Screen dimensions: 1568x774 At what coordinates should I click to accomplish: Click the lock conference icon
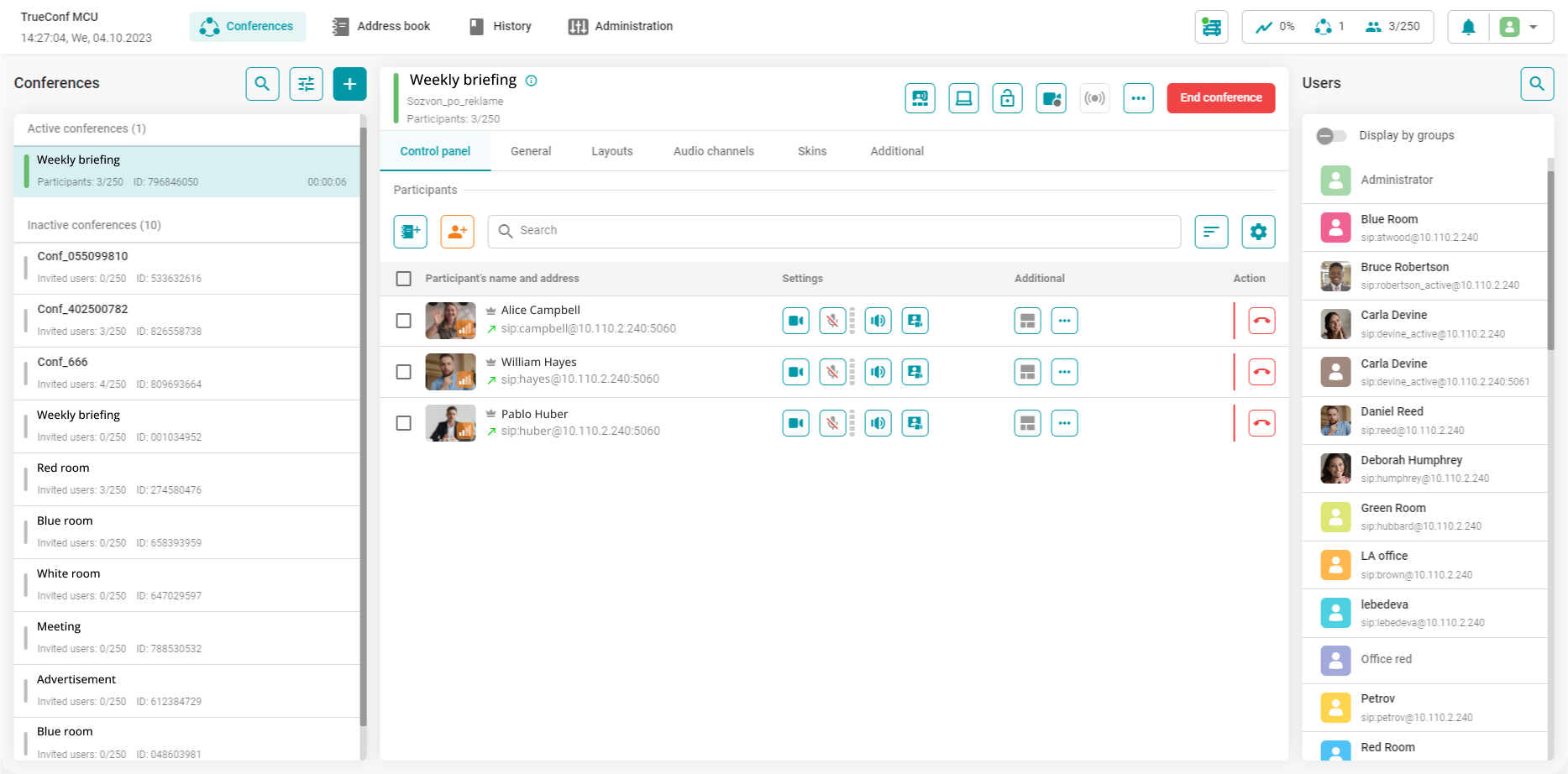(x=1007, y=98)
